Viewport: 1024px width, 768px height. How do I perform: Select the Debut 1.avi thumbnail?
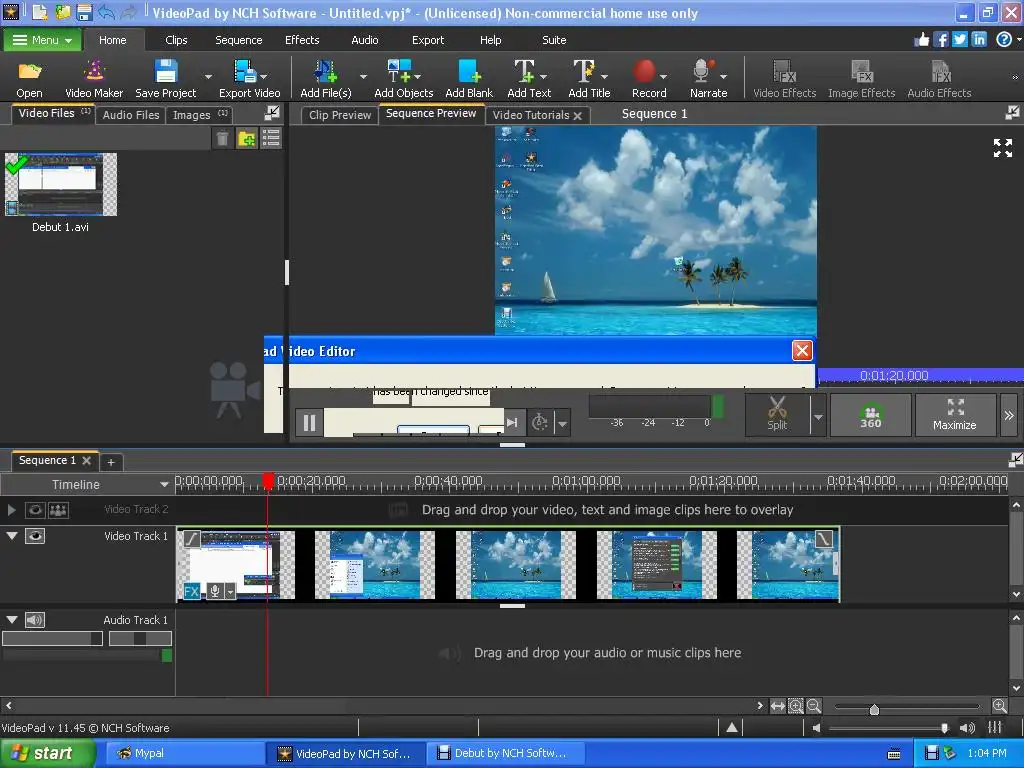pyautogui.click(x=61, y=184)
